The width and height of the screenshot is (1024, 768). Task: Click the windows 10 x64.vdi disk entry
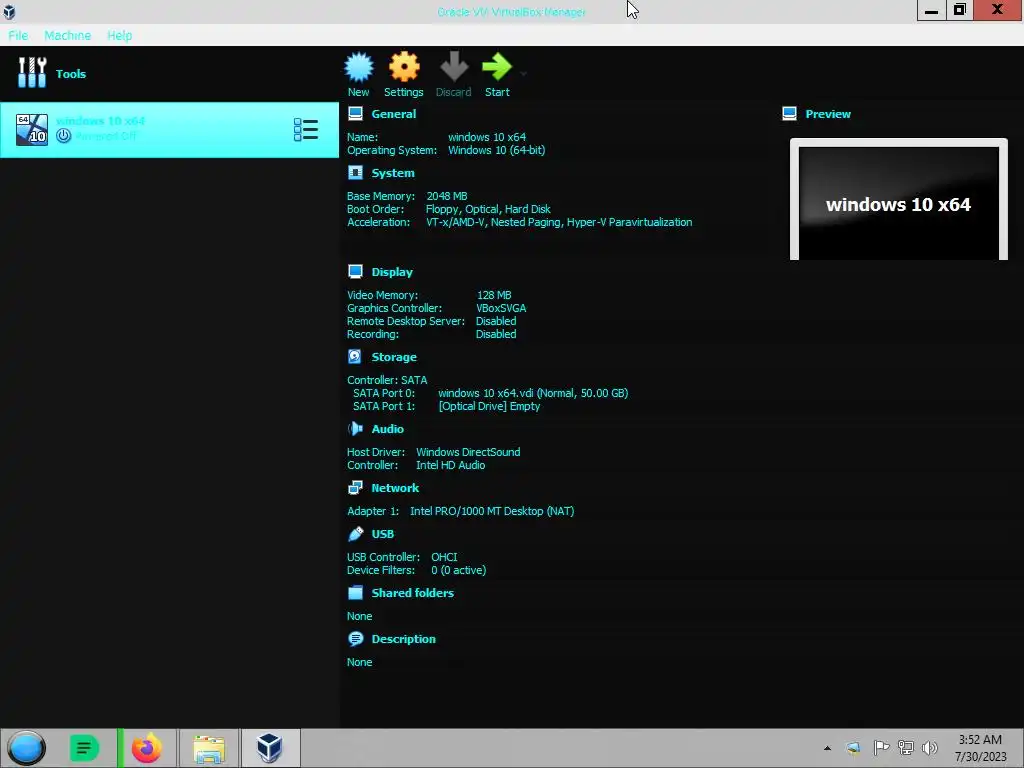point(533,393)
